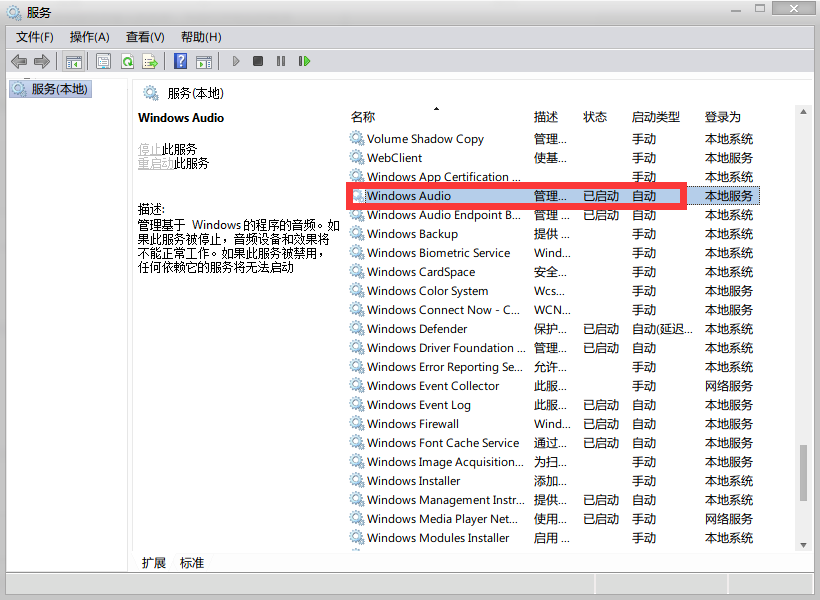The width and height of the screenshot is (820, 600).
Task: Select the Windows Font Cache Service name
Action: (x=443, y=443)
